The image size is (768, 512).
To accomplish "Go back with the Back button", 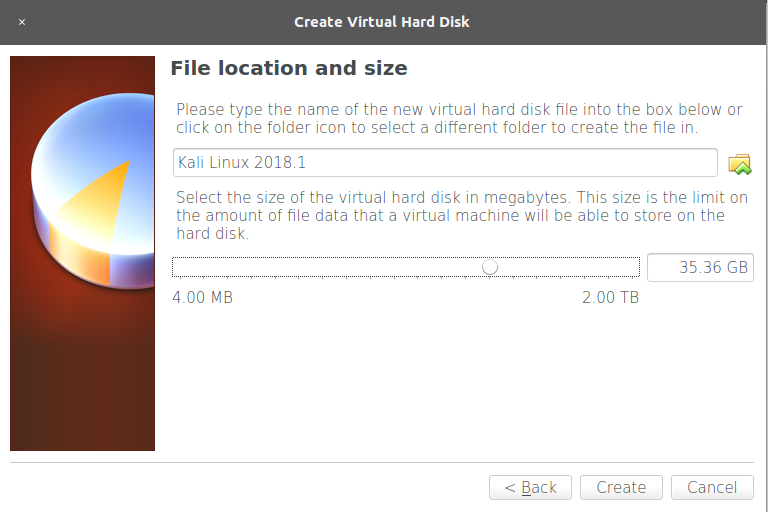I will tap(530, 488).
